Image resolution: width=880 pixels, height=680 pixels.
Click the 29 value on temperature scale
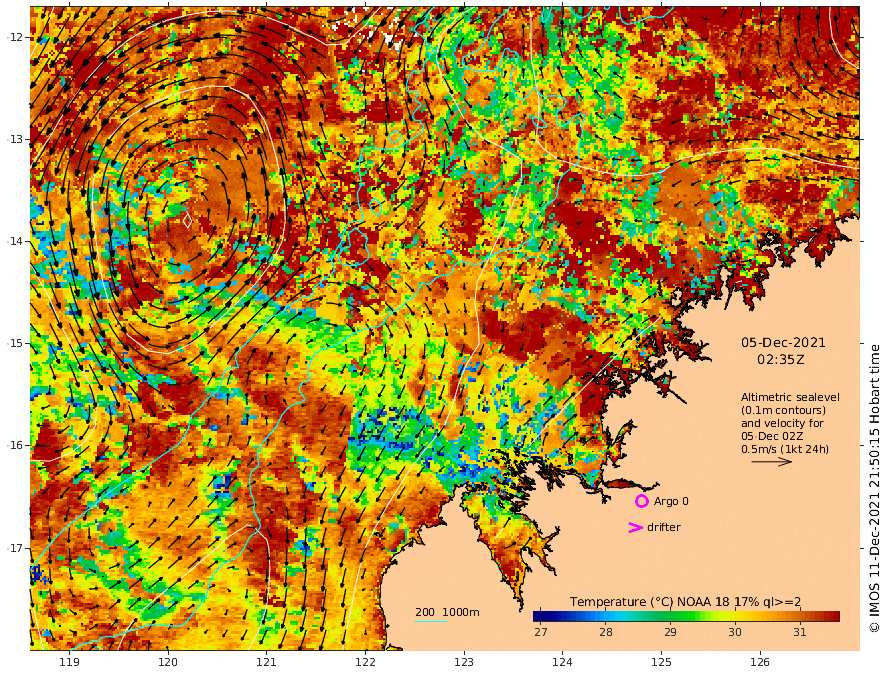pos(670,632)
